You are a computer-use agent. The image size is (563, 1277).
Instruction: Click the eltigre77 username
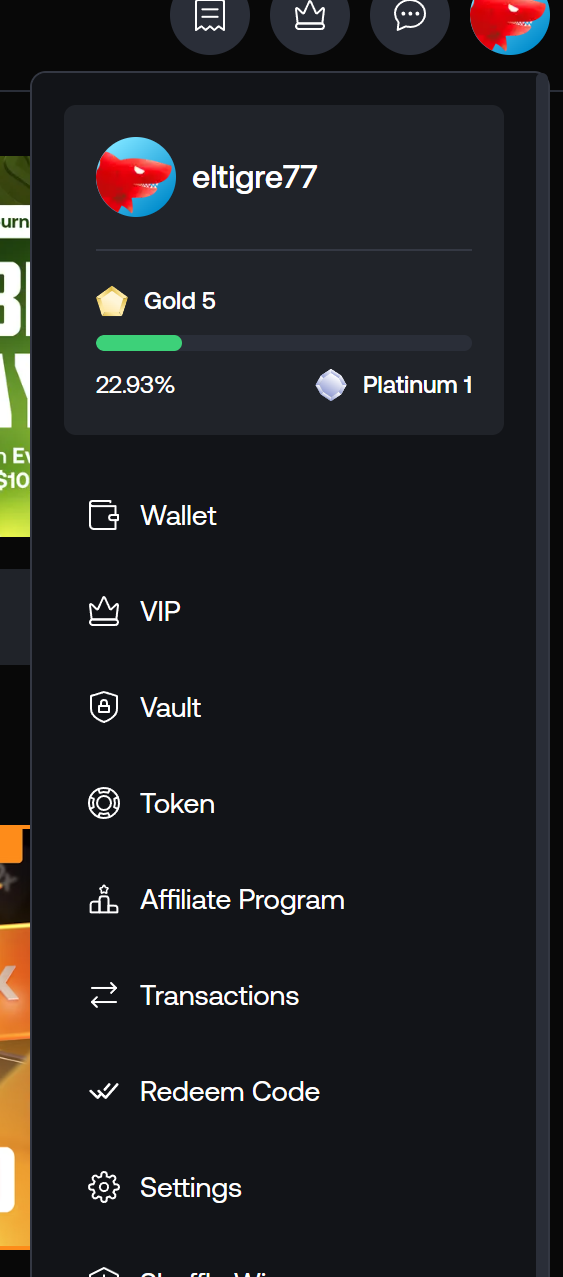254,178
